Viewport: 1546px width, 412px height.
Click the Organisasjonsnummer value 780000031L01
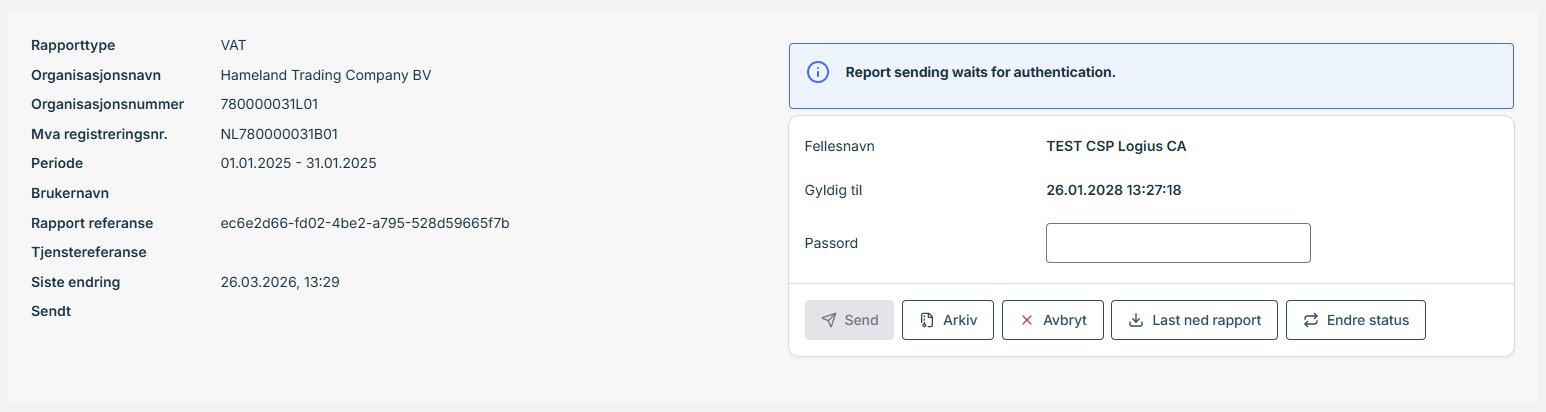click(x=269, y=104)
